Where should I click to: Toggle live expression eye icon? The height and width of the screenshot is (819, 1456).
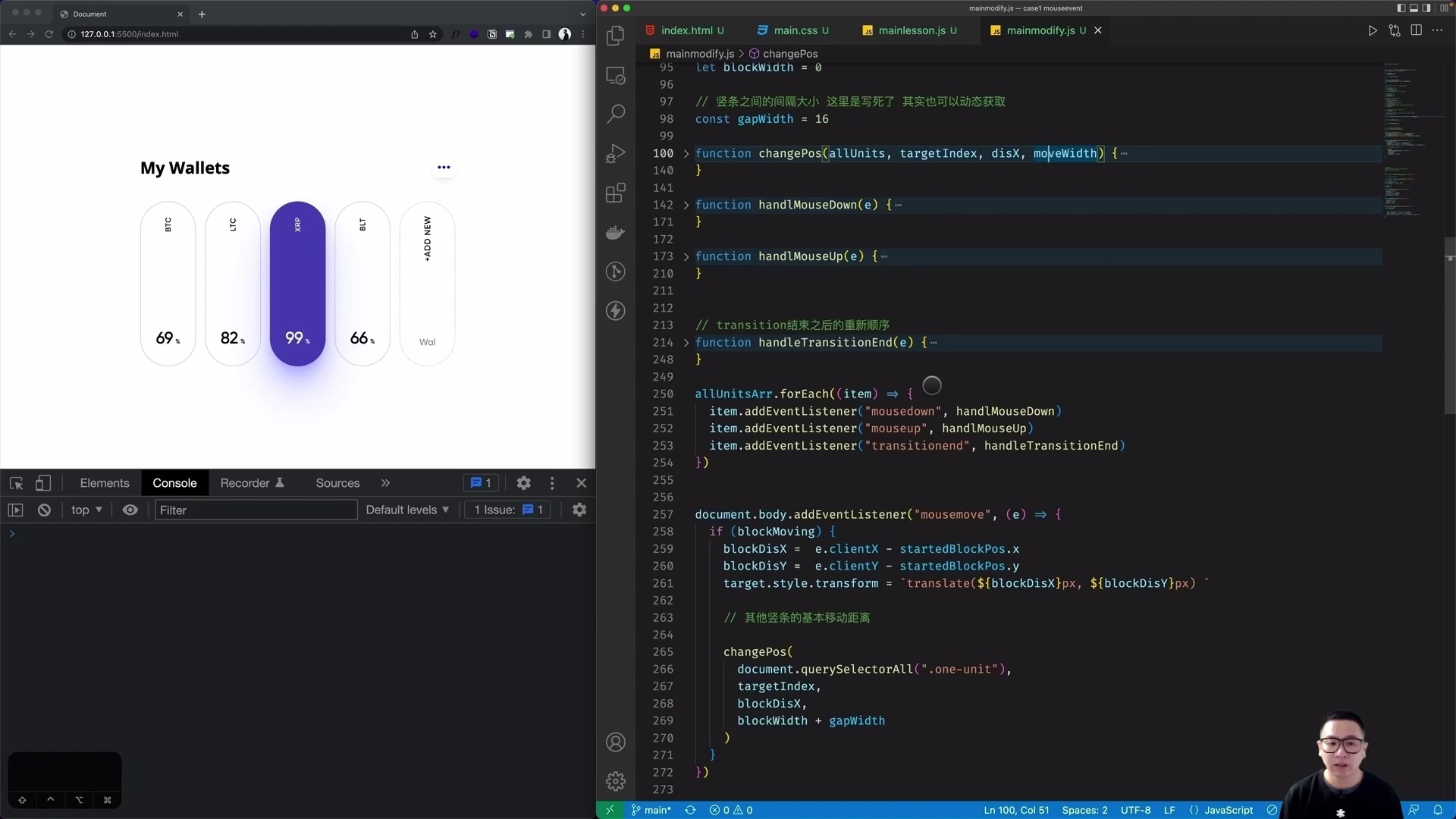(x=130, y=510)
